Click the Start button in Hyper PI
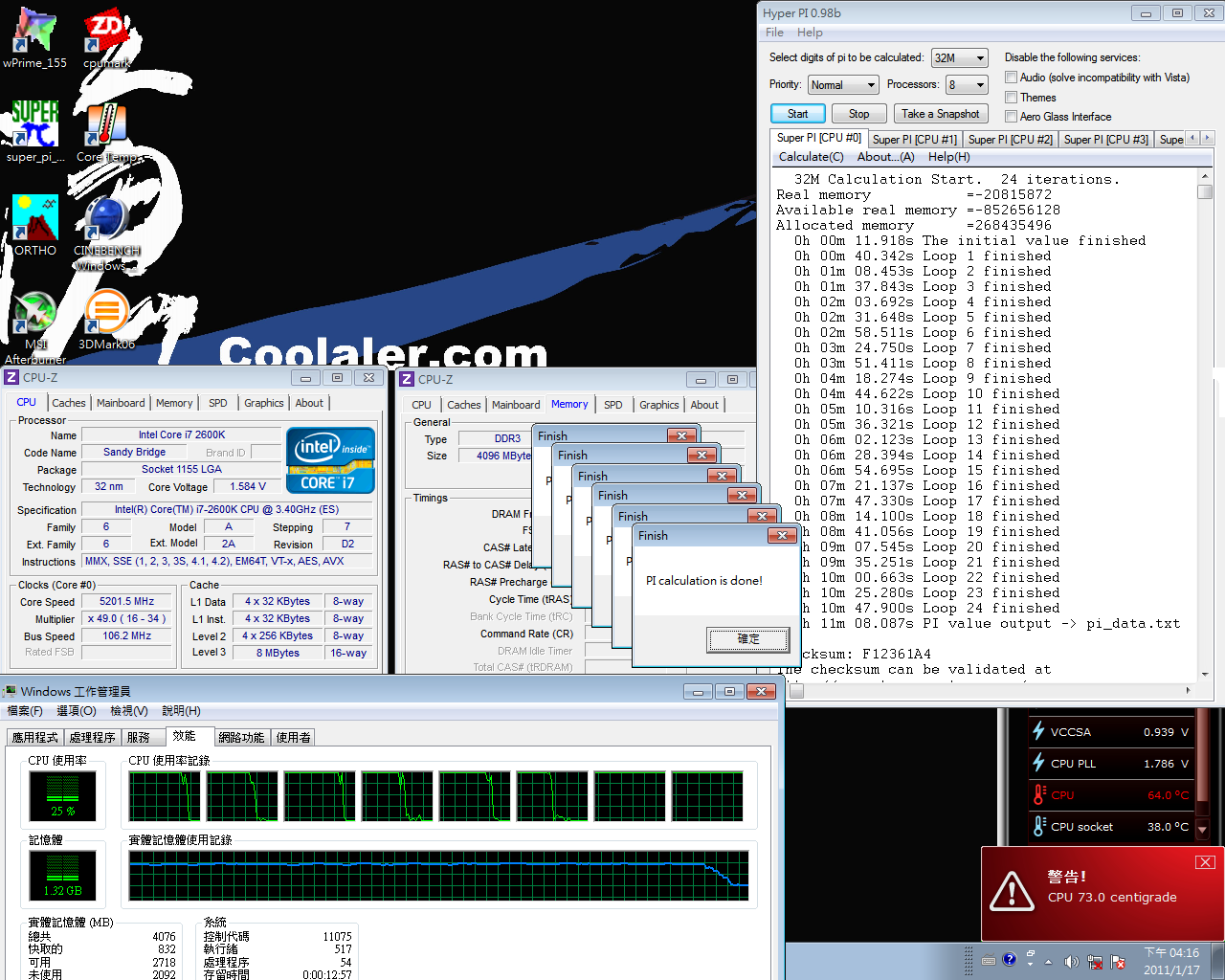 click(797, 114)
